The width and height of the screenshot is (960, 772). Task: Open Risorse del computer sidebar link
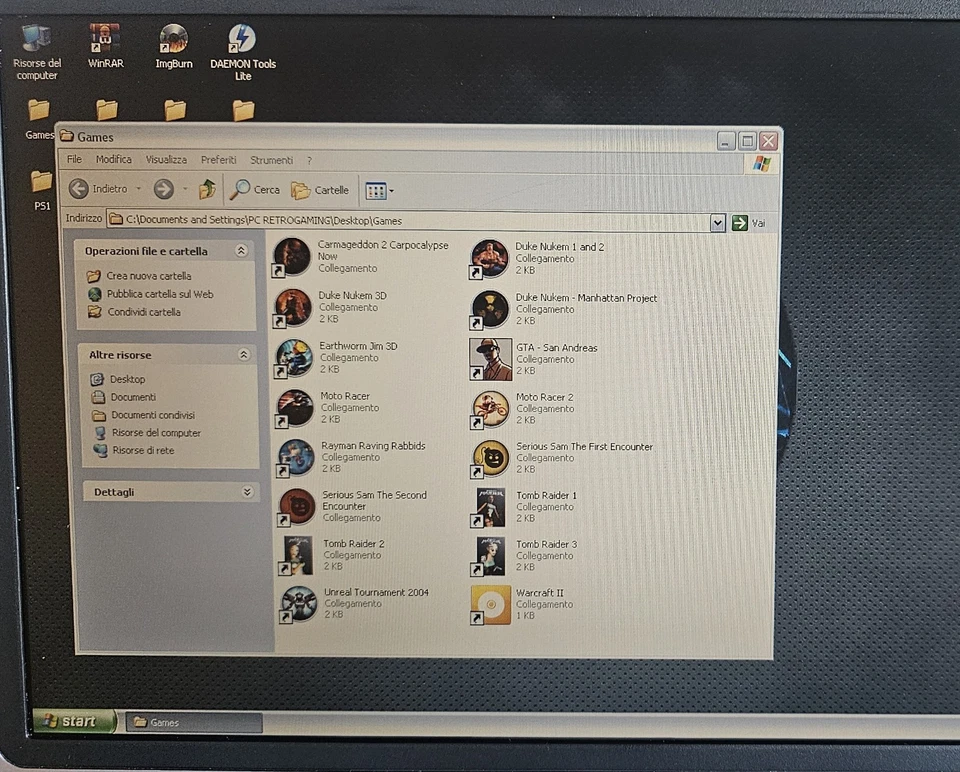click(x=147, y=433)
